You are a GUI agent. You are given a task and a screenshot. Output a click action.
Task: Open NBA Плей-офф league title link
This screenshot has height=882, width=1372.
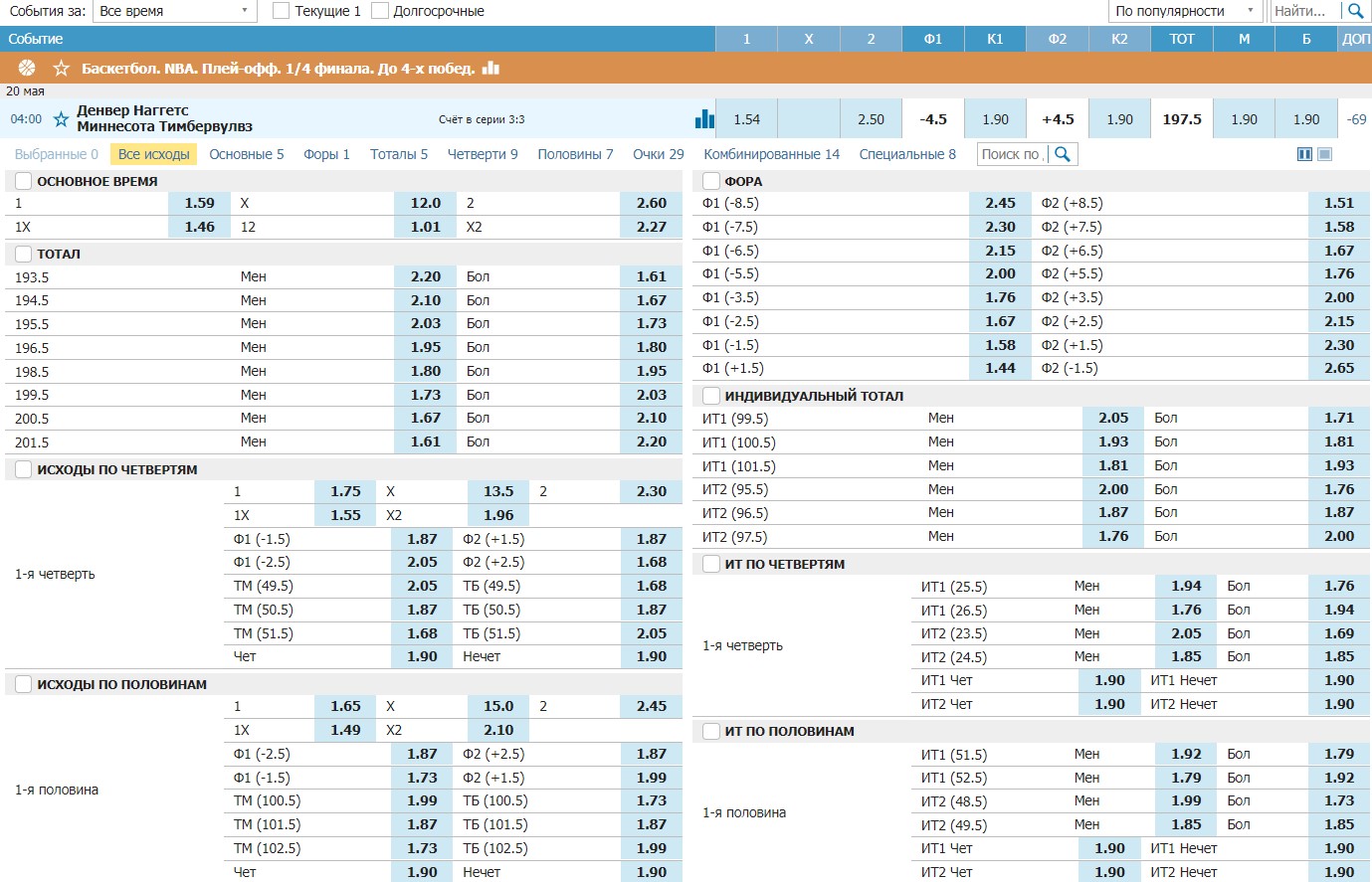point(278,69)
